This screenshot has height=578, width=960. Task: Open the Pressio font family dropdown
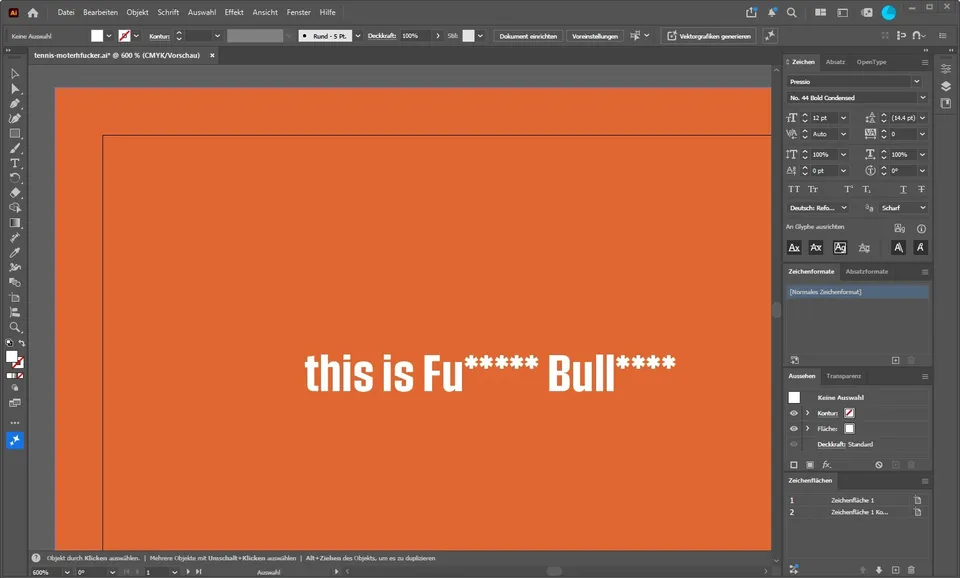pyautogui.click(x=917, y=81)
